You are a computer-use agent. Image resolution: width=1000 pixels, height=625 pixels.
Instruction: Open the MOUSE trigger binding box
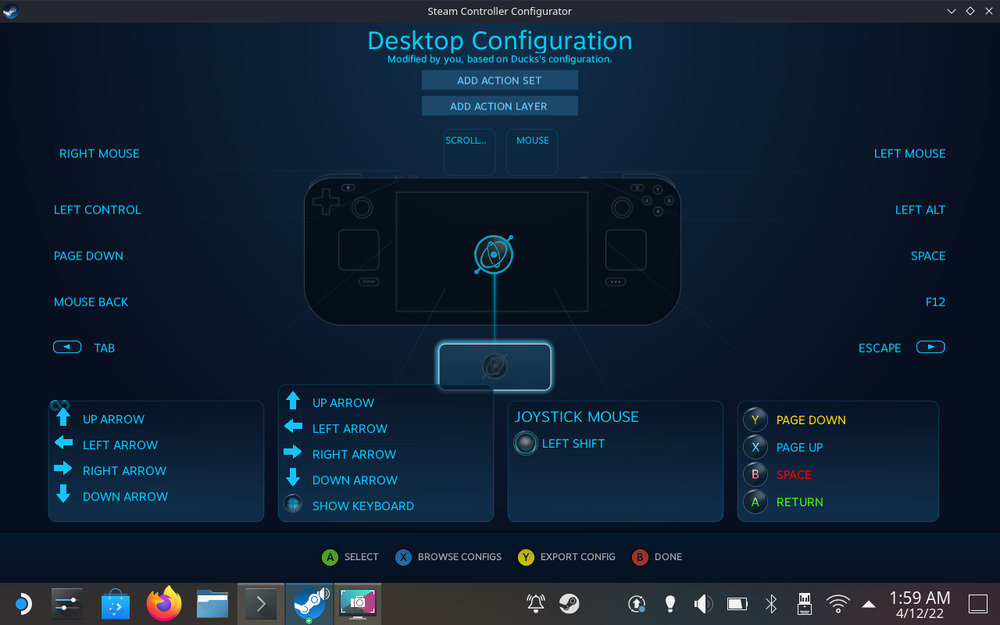(532, 152)
